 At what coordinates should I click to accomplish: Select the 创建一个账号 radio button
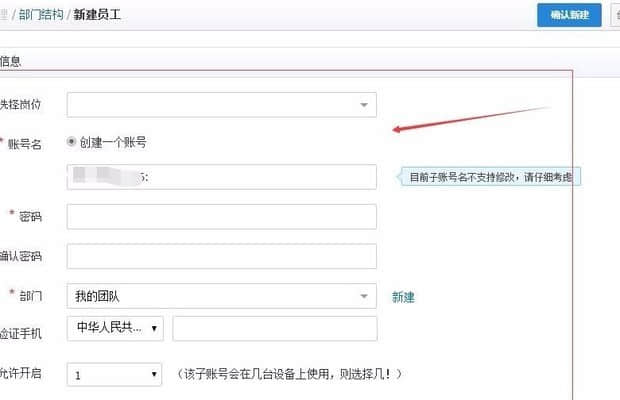[x=72, y=142]
